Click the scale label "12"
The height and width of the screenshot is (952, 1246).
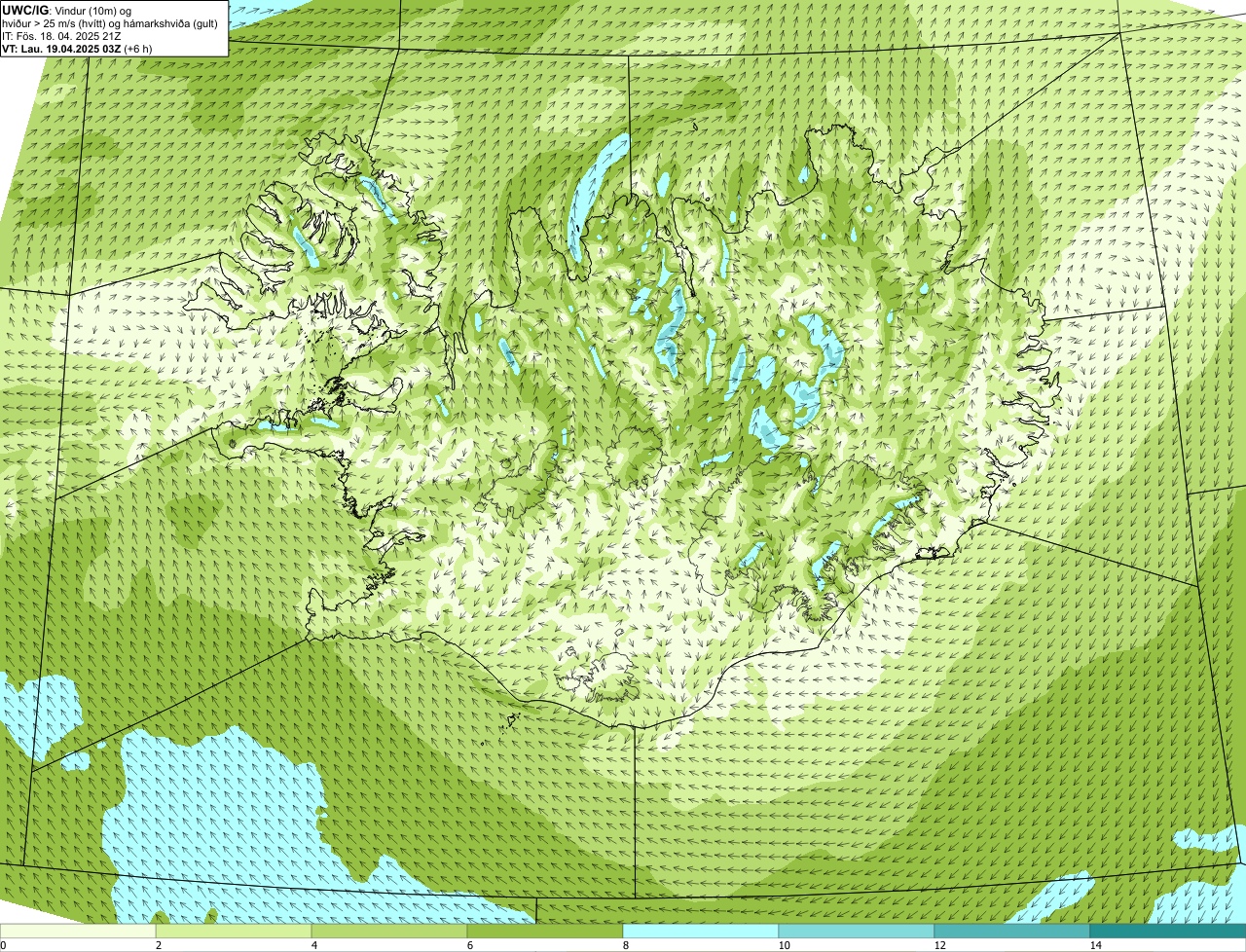tap(939, 945)
